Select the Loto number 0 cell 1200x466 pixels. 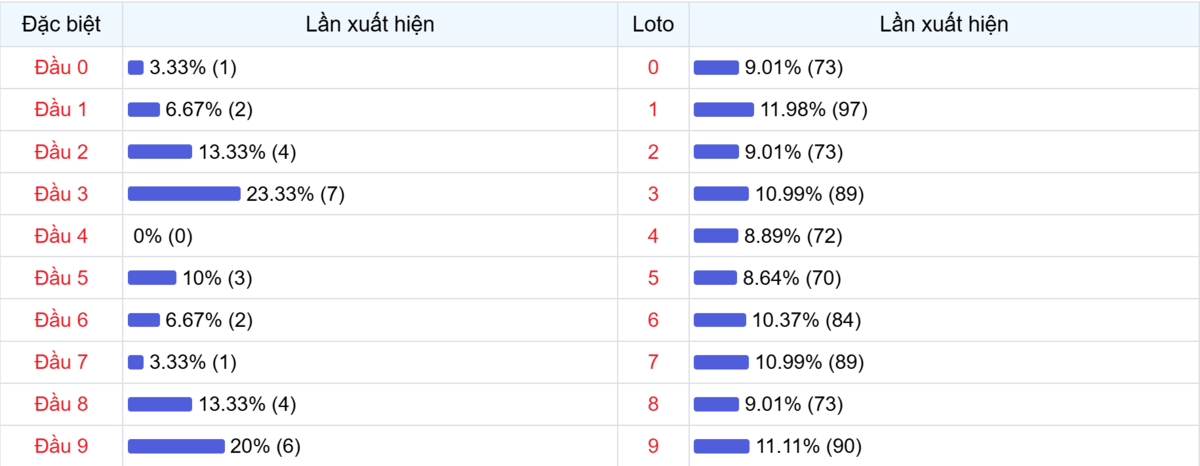[x=653, y=67]
